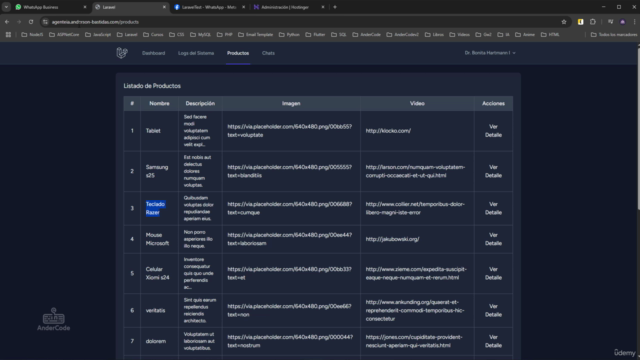The width and height of the screenshot is (640, 360).
Task: Open the Chats section
Action: (268, 53)
